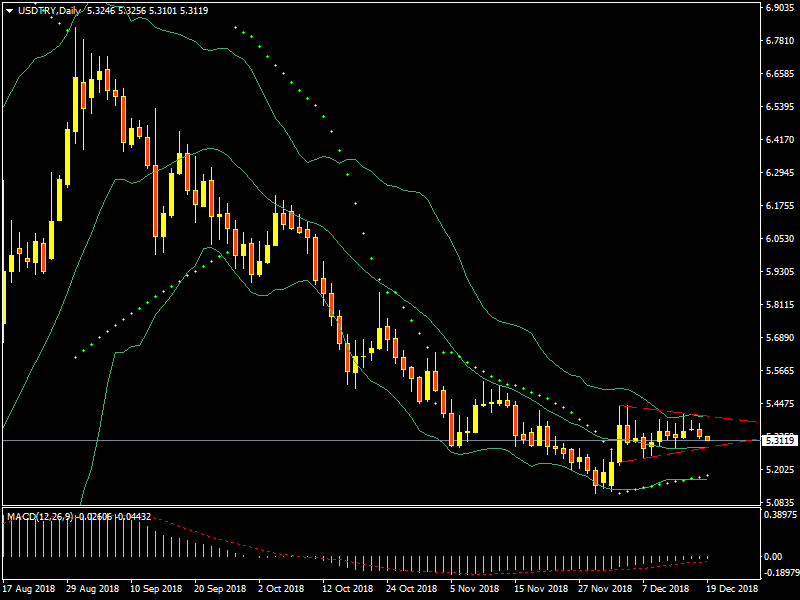Click the 5.5665 price scale label
This screenshot has width=800, height=600.
click(x=779, y=370)
